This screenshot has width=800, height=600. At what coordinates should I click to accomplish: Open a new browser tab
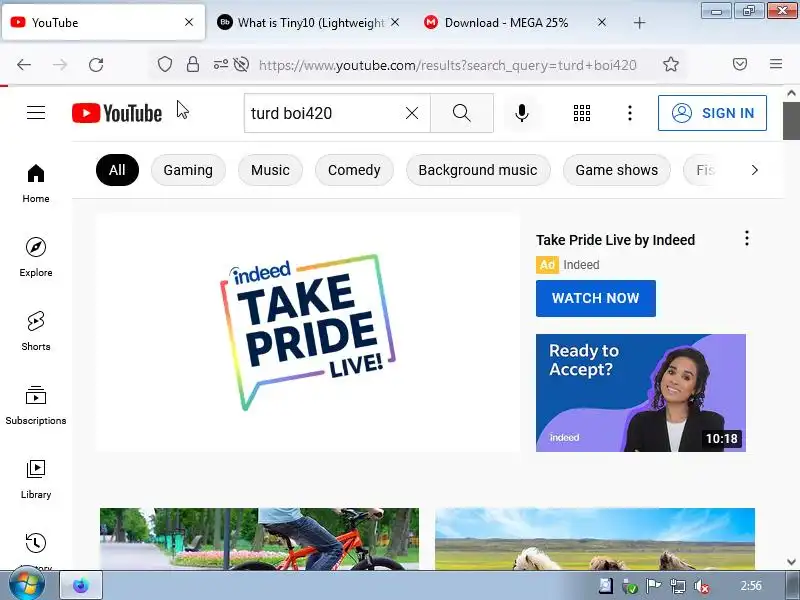coord(639,22)
